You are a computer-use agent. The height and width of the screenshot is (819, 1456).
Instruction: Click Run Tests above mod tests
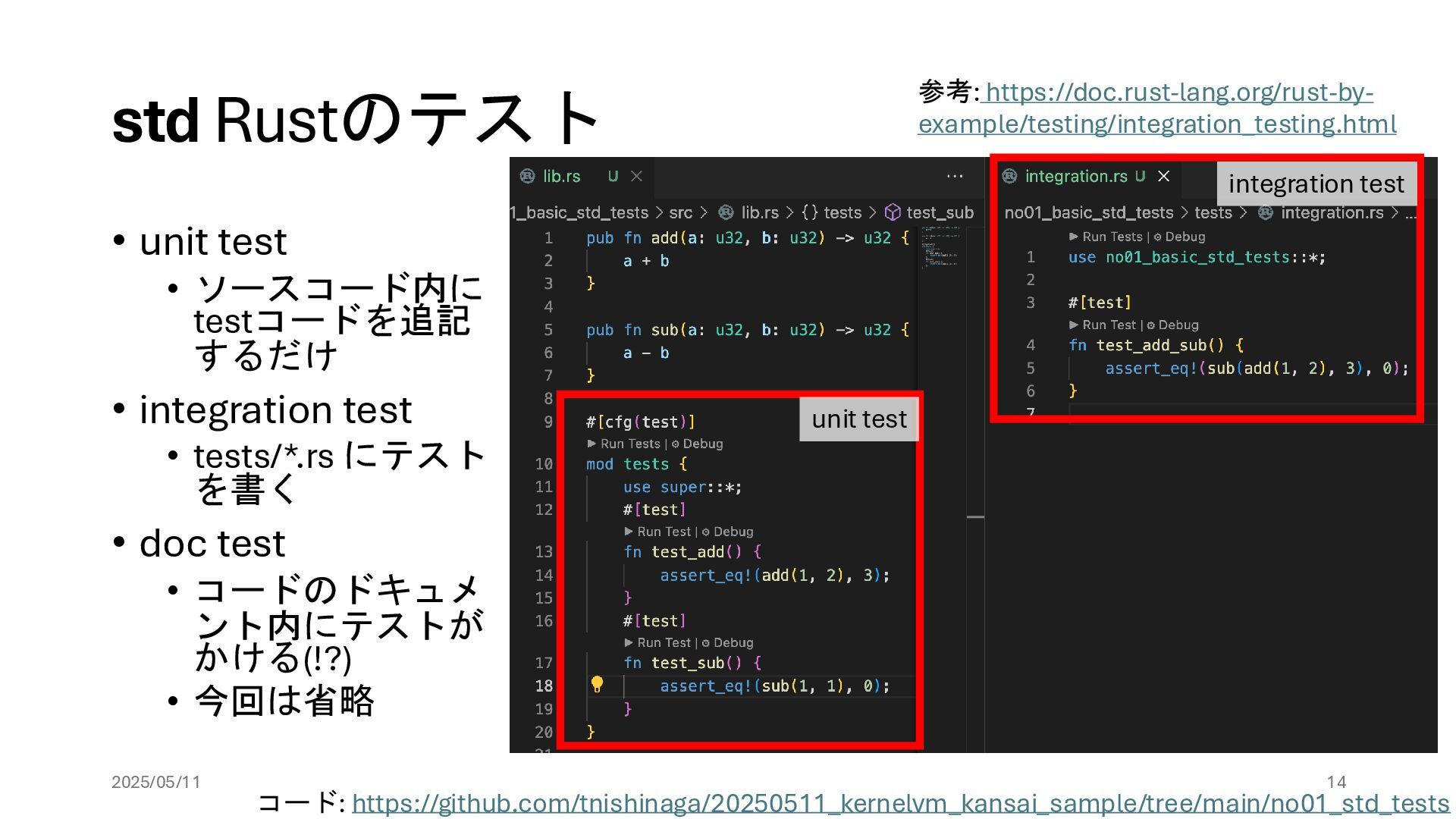tap(629, 444)
